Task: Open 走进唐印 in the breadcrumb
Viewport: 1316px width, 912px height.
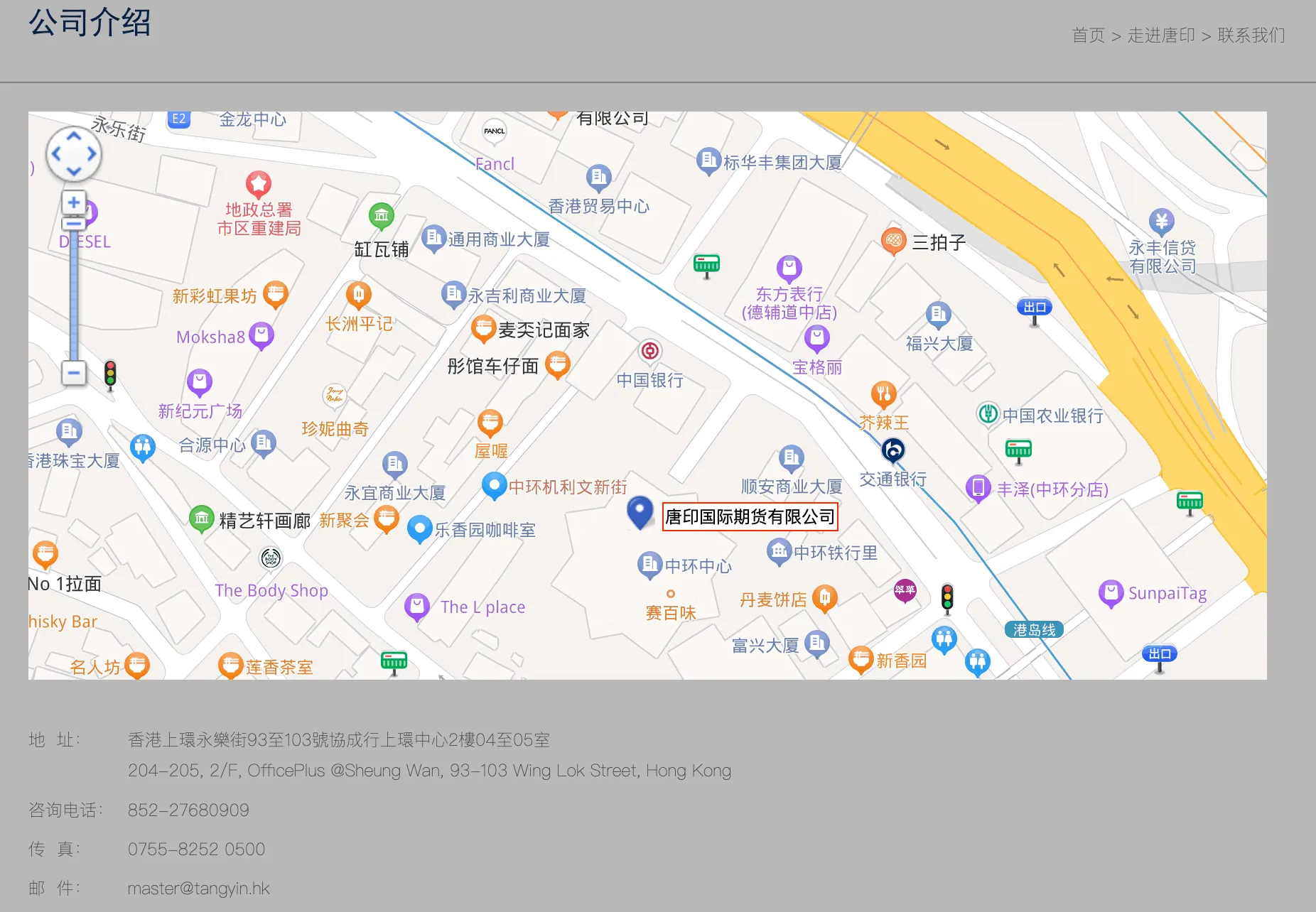Action: pyautogui.click(x=1161, y=36)
